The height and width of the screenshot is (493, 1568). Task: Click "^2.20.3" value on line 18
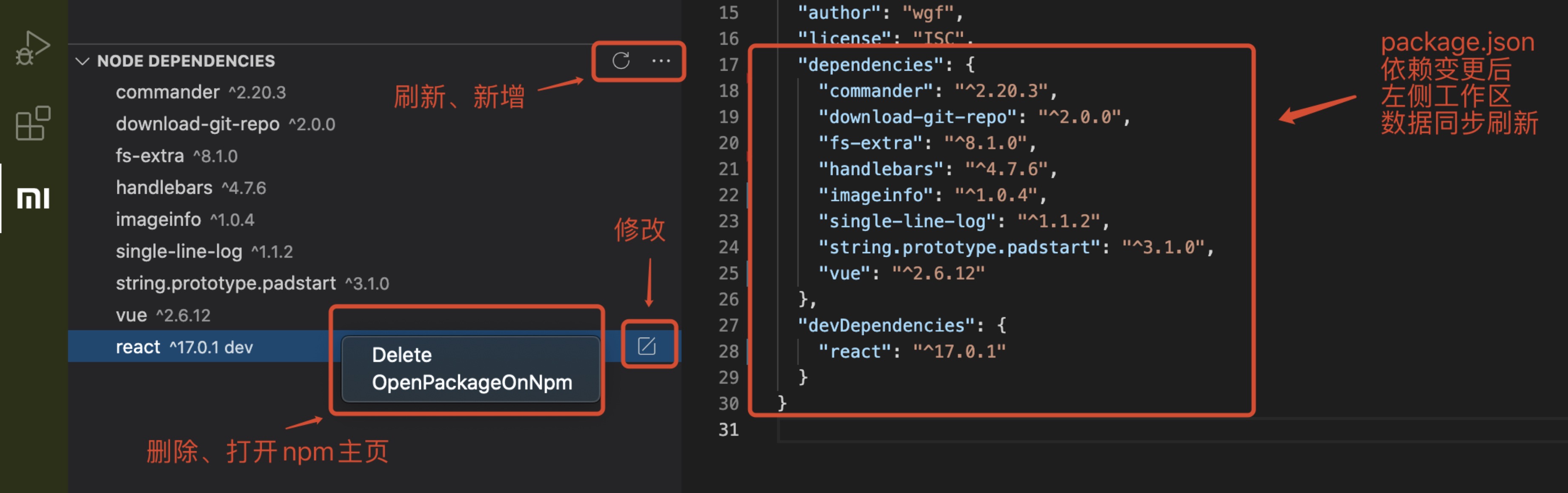coord(1001,91)
